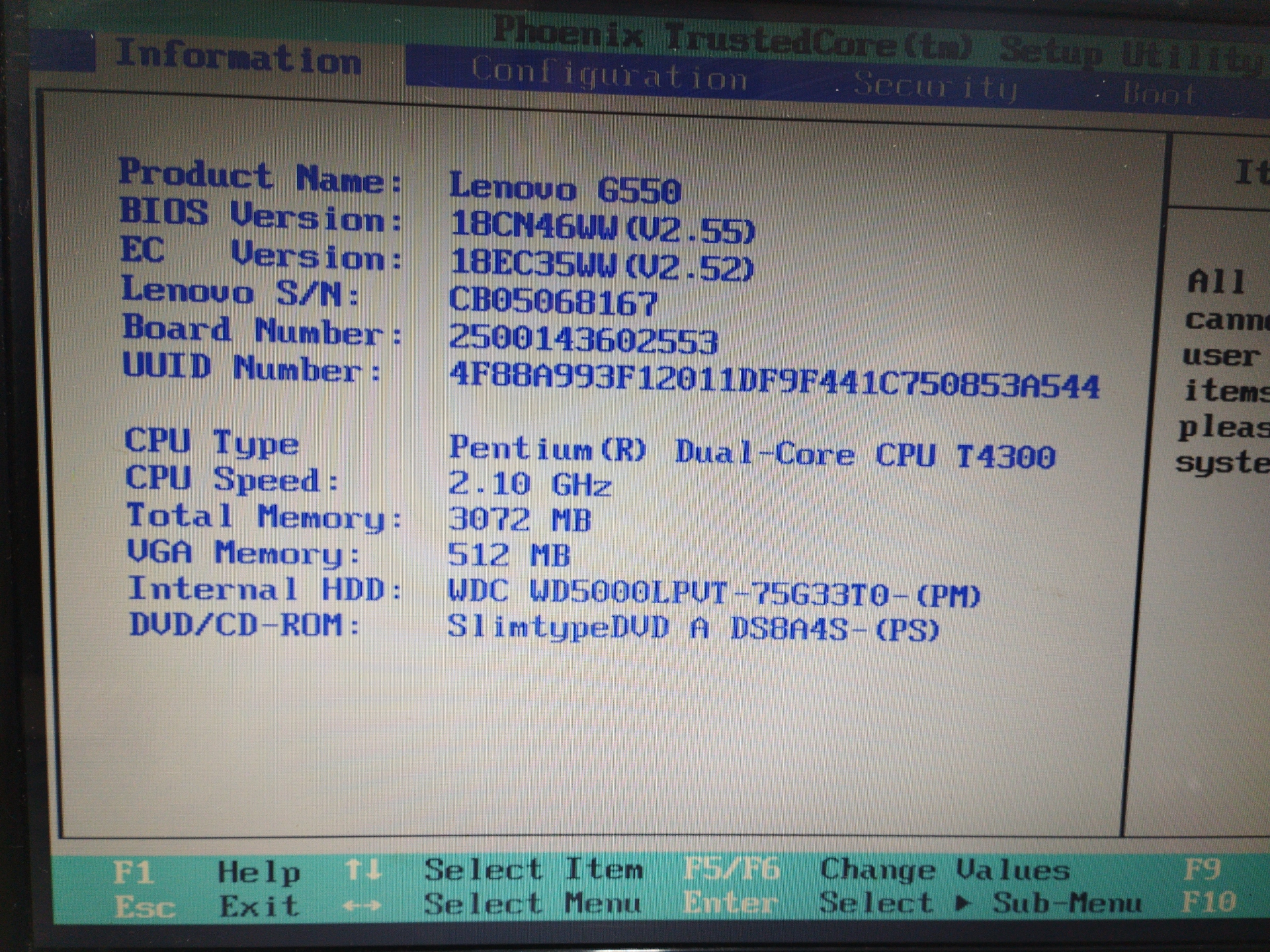Click the VGA Memory label
1270x952 pixels.
point(244,553)
